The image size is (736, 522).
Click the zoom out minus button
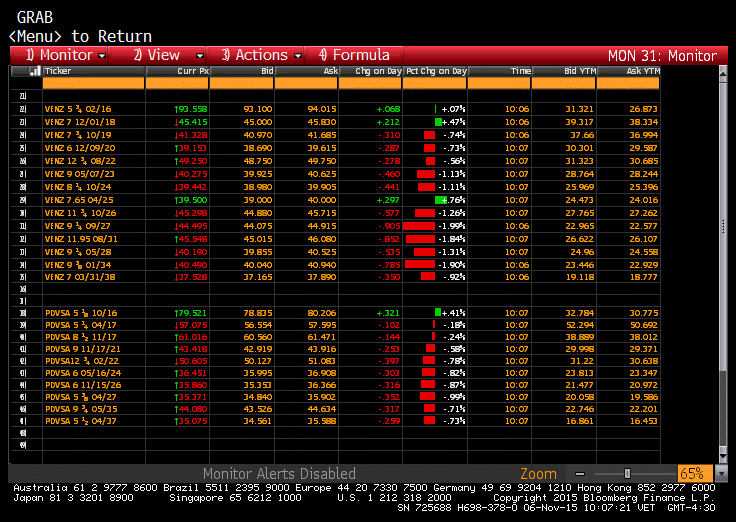[x=580, y=474]
